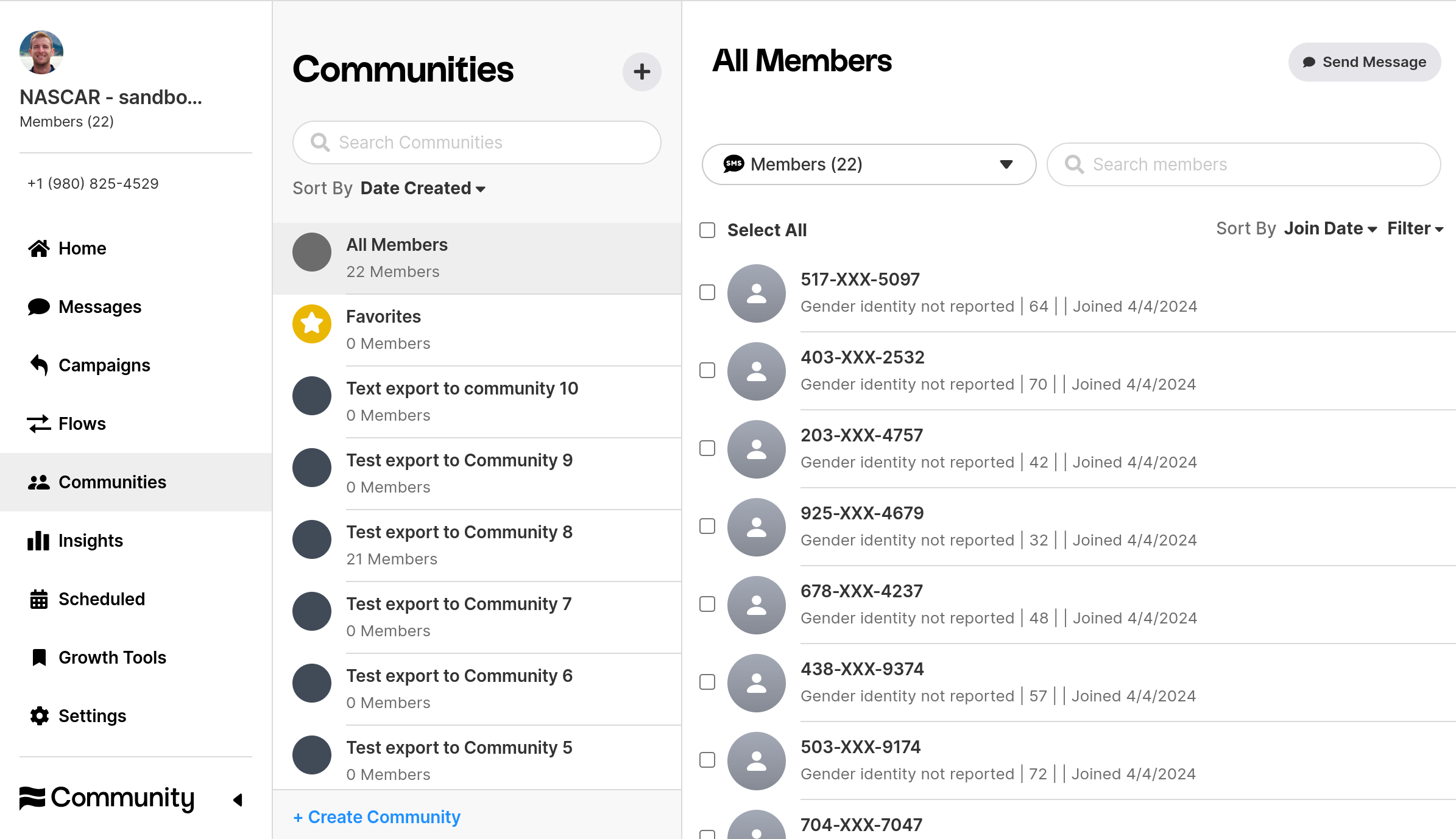Open Campaigns in the sidebar

pos(136,365)
